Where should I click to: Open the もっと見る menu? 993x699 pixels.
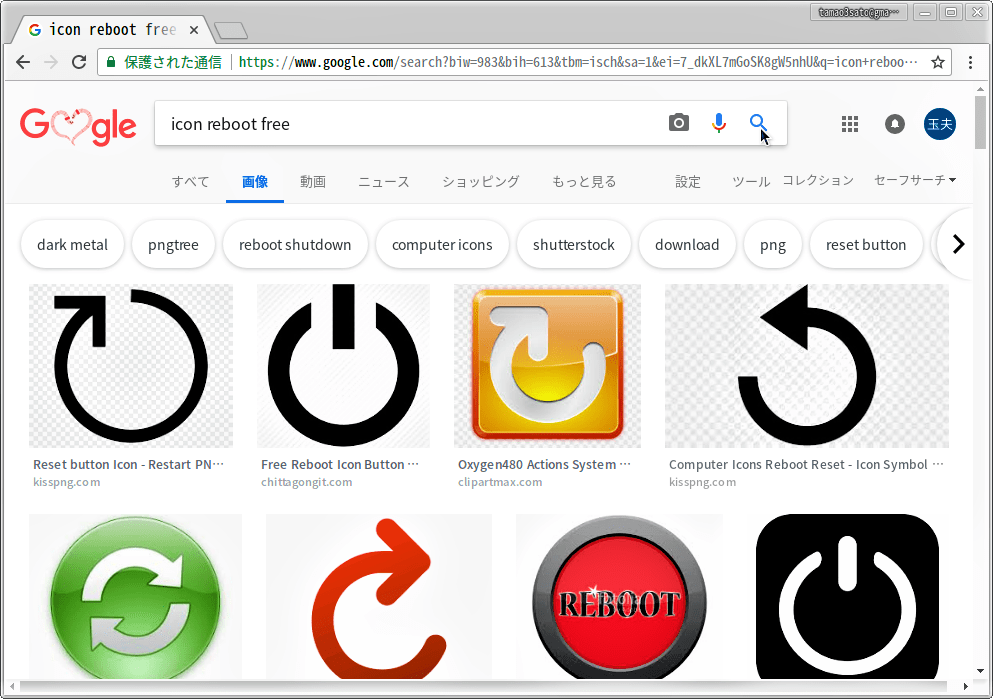coord(584,182)
